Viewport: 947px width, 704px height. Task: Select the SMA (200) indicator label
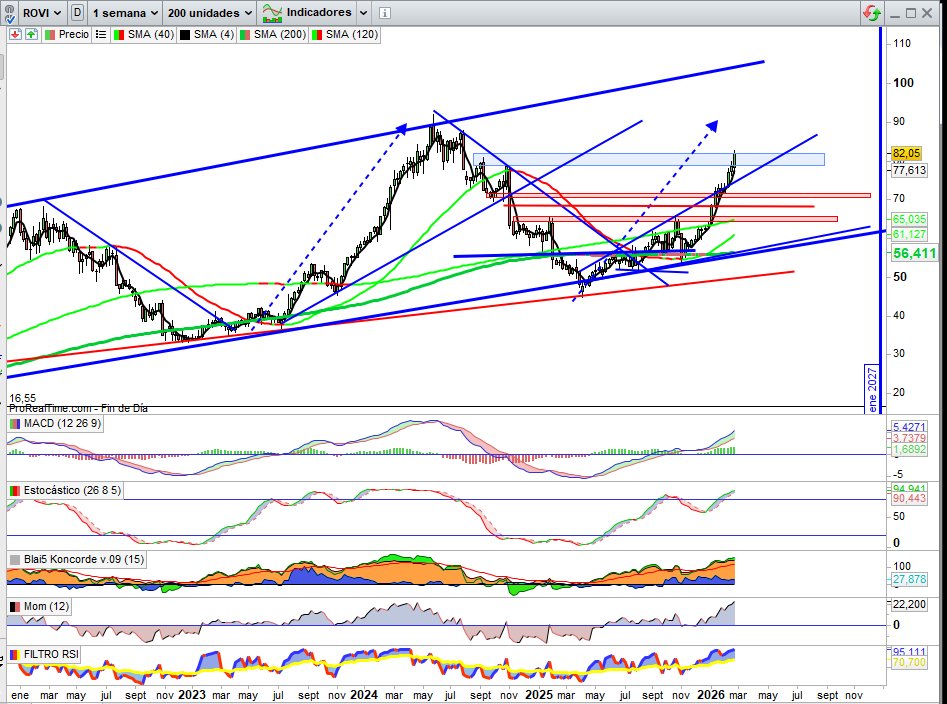[280, 34]
